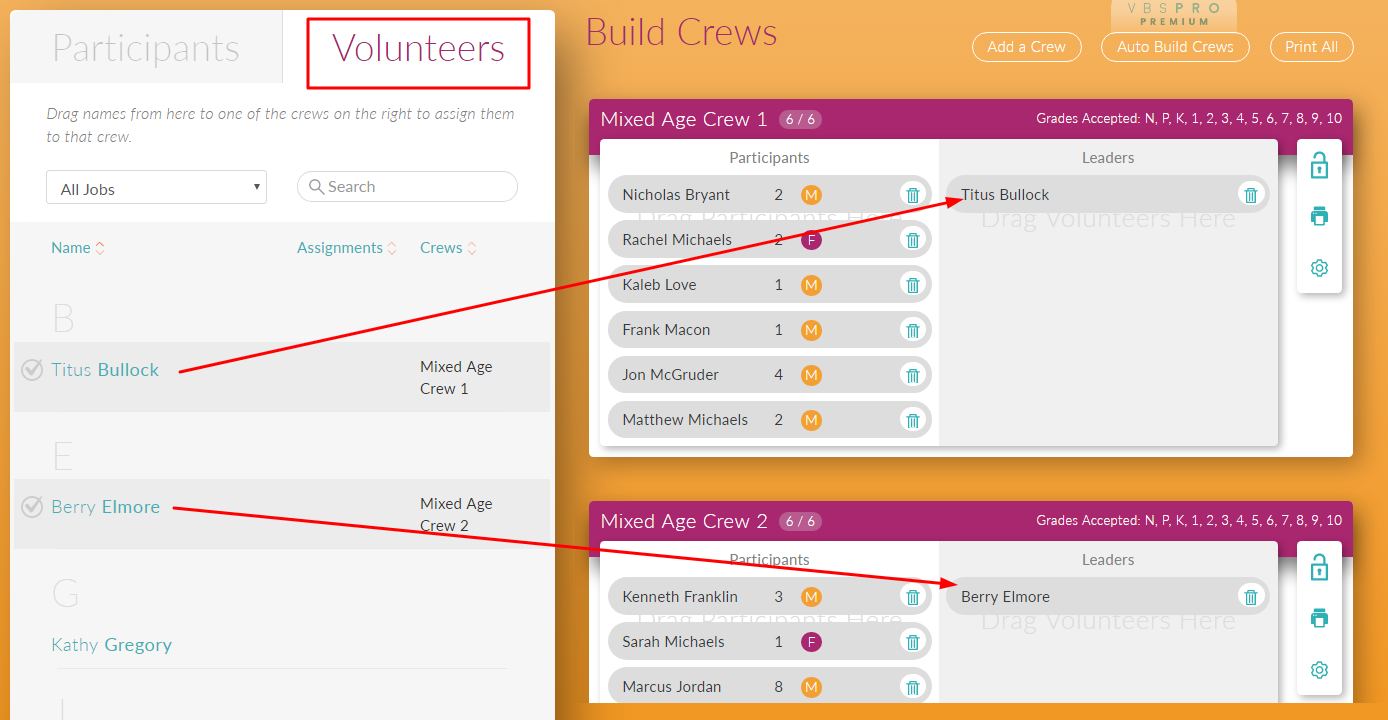This screenshot has height=720, width=1388.
Task: Switch to the Participants tab
Action: pyautogui.click(x=146, y=48)
